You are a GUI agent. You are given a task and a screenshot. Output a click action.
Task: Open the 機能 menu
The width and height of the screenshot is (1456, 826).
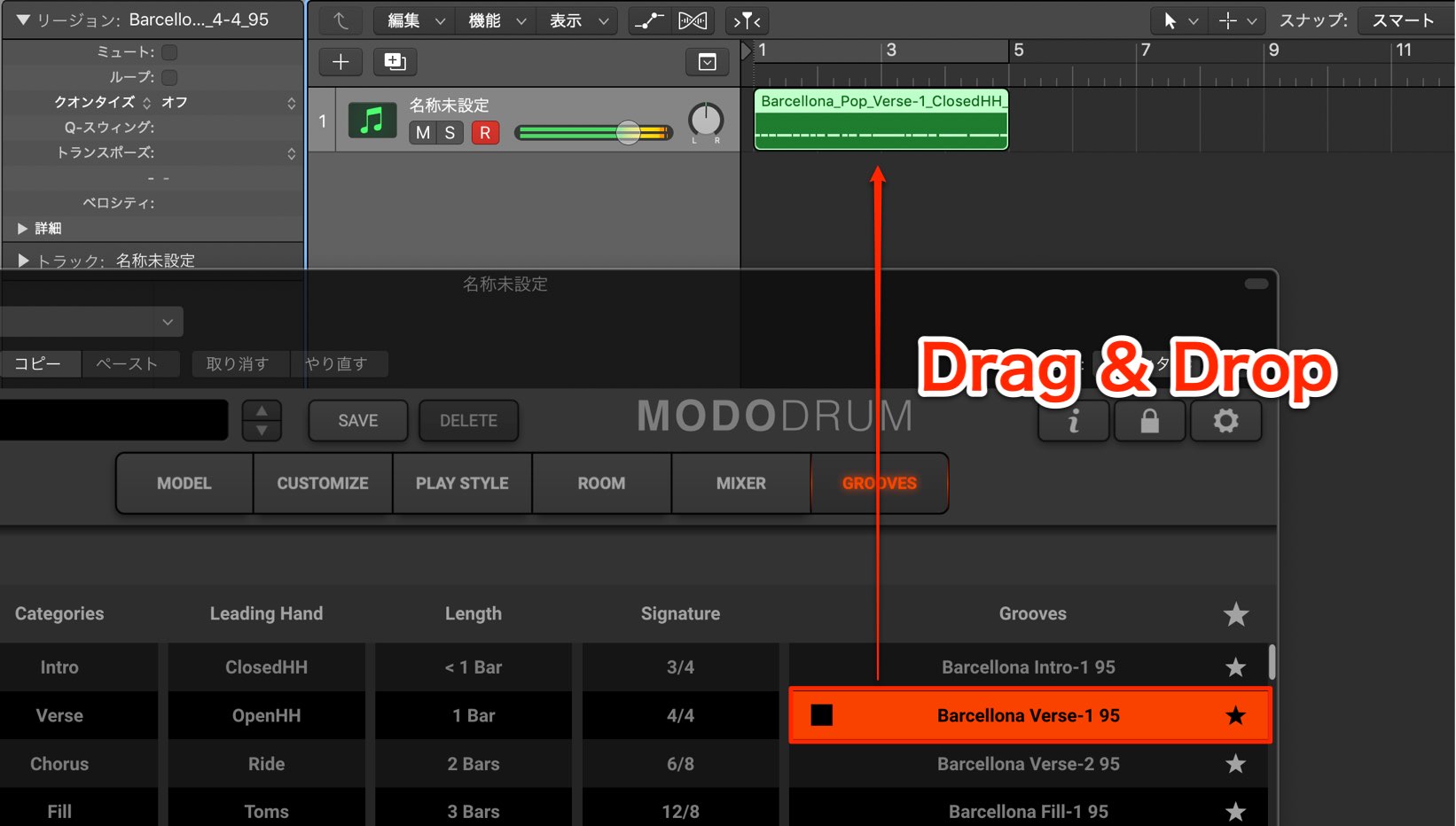pos(497,20)
